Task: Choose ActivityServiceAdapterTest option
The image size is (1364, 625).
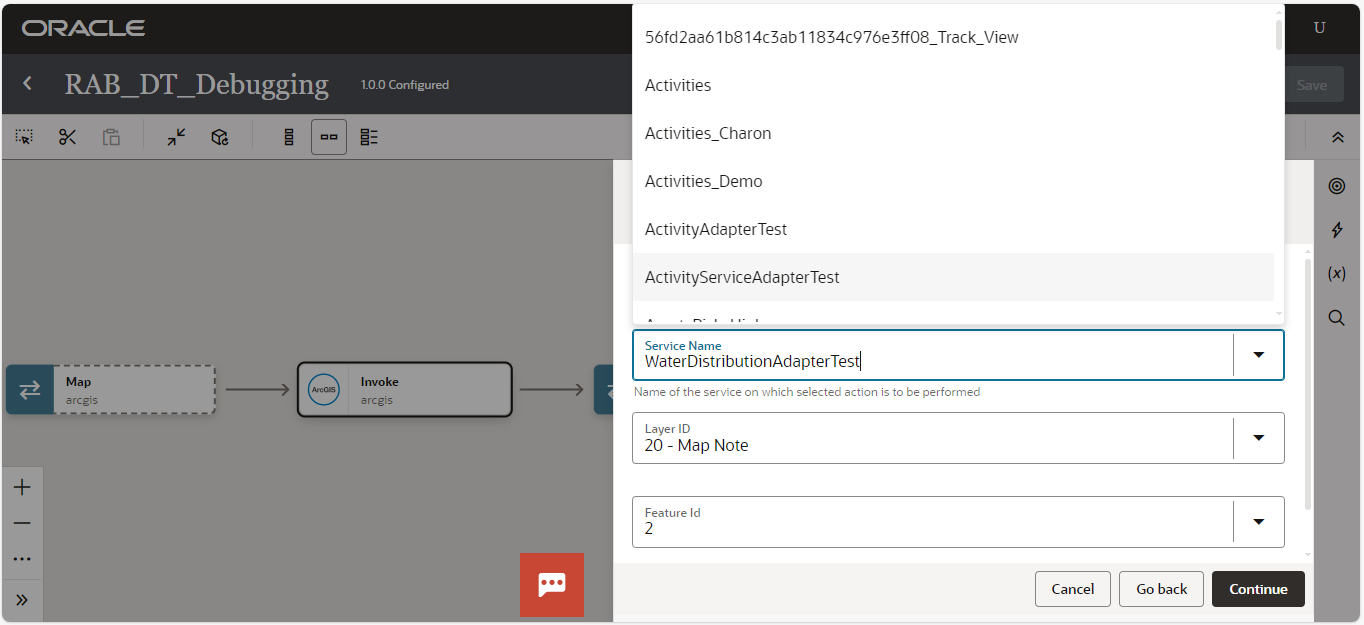Action: click(742, 277)
